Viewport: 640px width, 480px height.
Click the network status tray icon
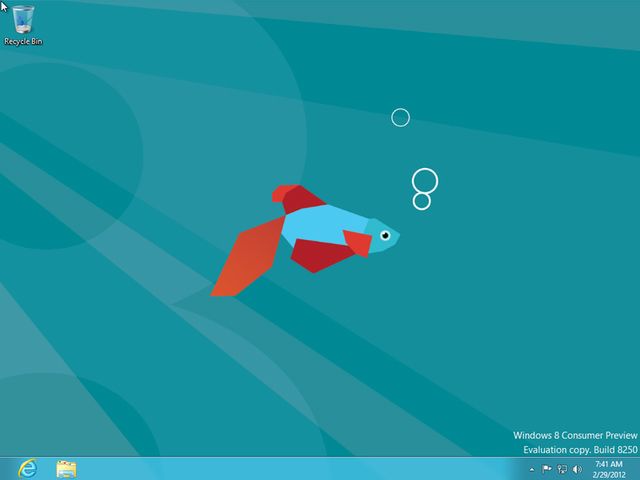(x=562, y=469)
